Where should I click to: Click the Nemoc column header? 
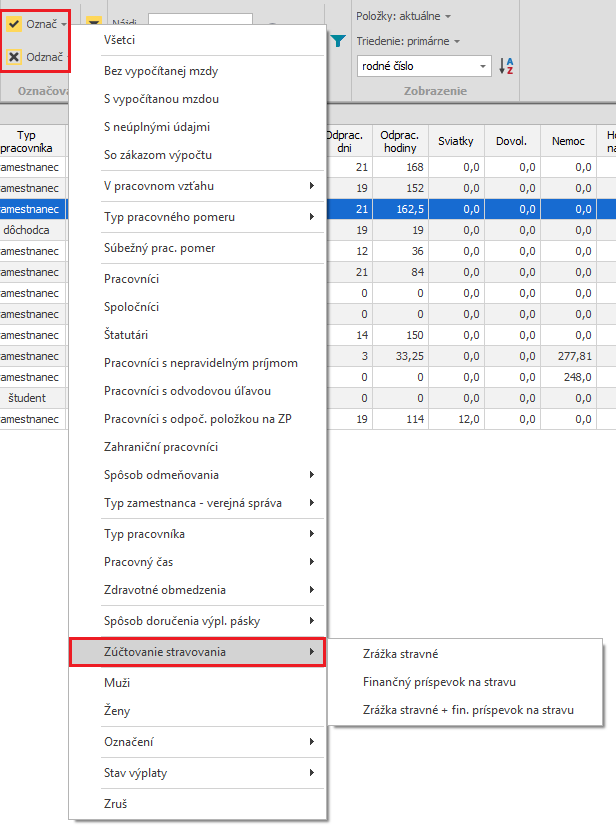click(x=568, y=142)
